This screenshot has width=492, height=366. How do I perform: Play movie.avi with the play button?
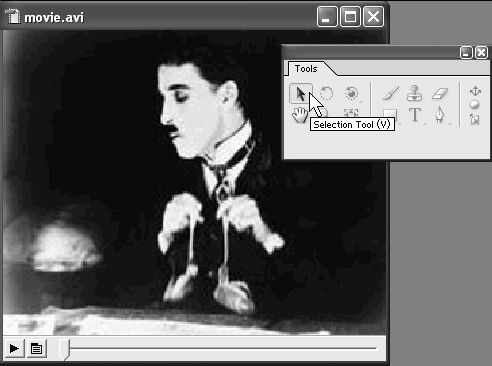coord(14,349)
